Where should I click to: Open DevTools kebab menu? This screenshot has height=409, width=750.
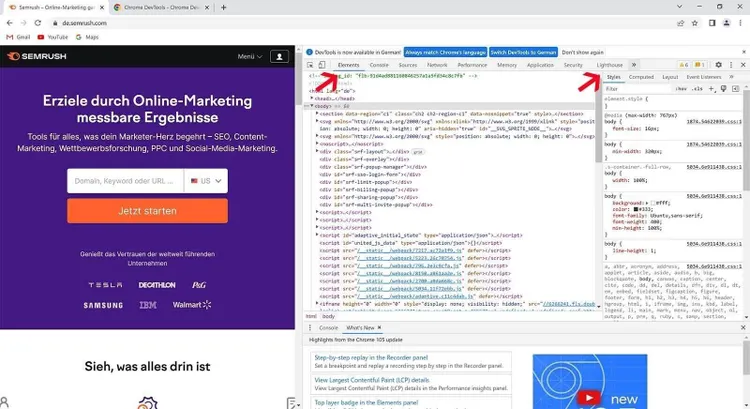tap(731, 65)
